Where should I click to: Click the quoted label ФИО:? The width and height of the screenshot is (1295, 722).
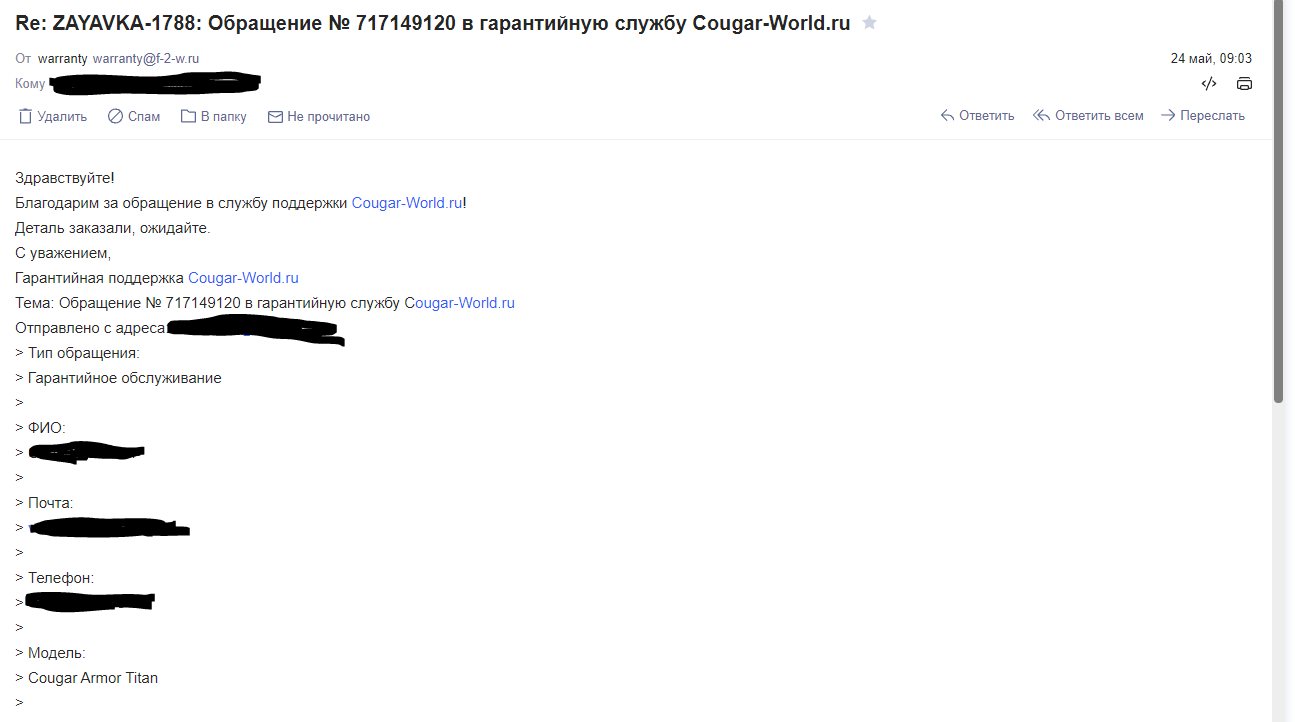coord(47,428)
